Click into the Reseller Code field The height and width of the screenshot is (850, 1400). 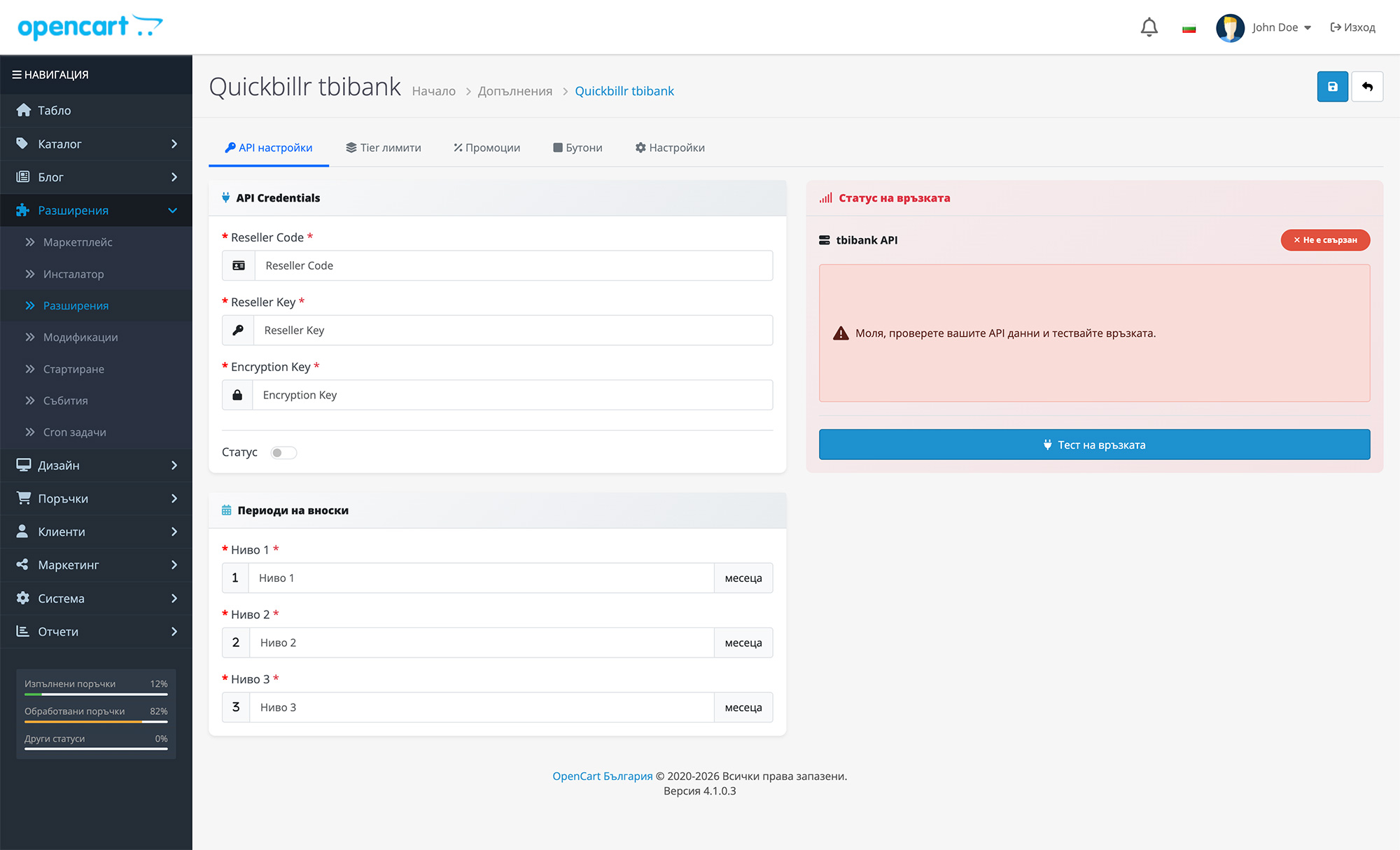click(x=513, y=266)
